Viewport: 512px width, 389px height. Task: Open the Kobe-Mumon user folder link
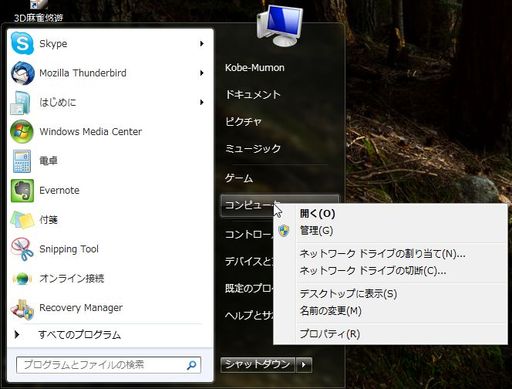click(x=255, y=68)
